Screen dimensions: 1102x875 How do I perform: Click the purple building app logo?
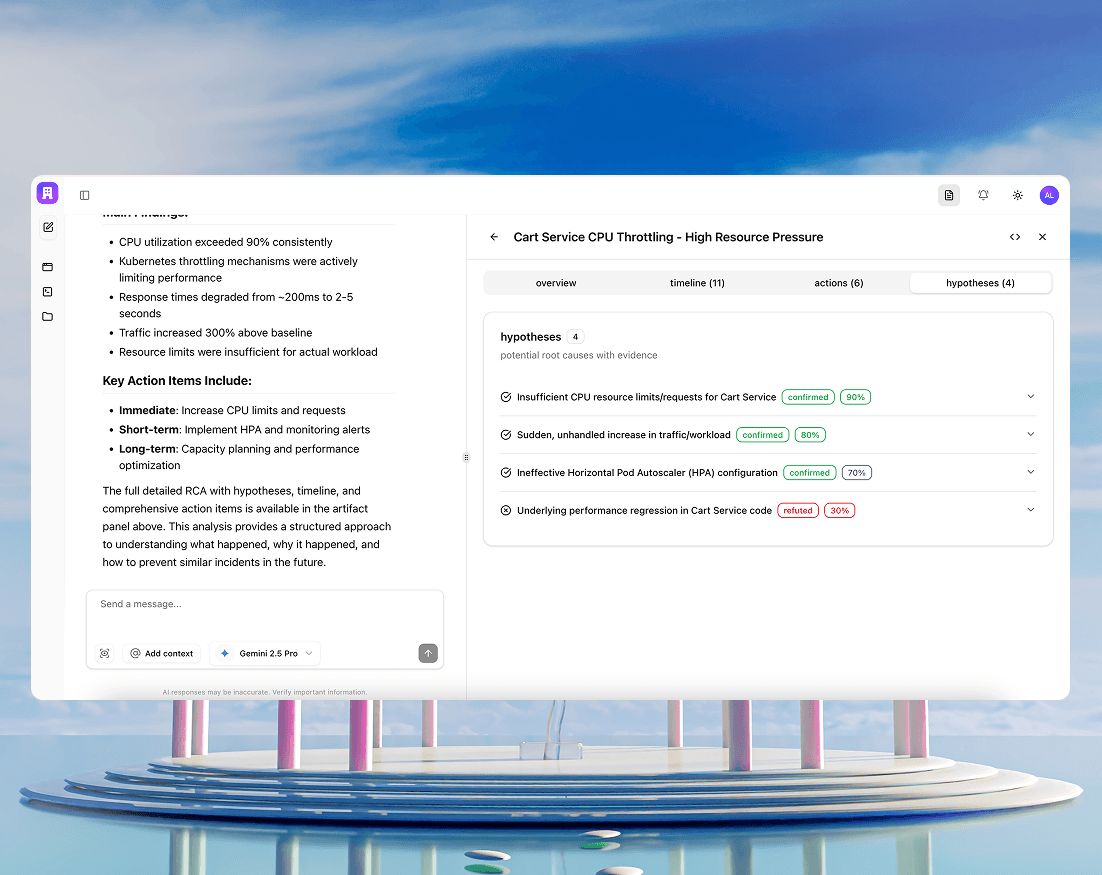point(47,194)
